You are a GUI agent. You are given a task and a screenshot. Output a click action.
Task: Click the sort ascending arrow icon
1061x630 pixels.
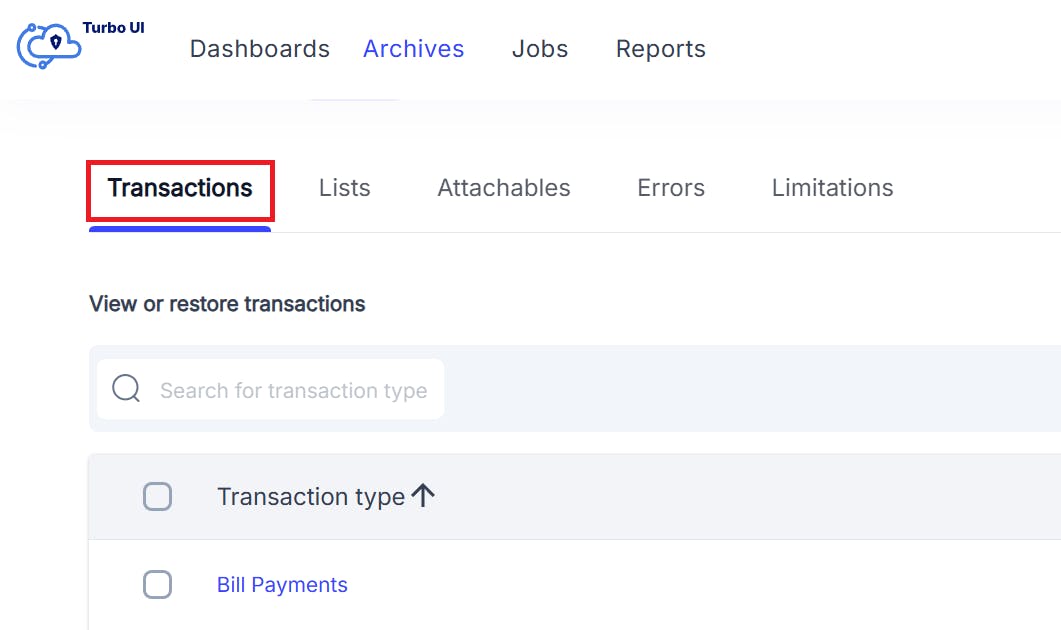point(423,495)
